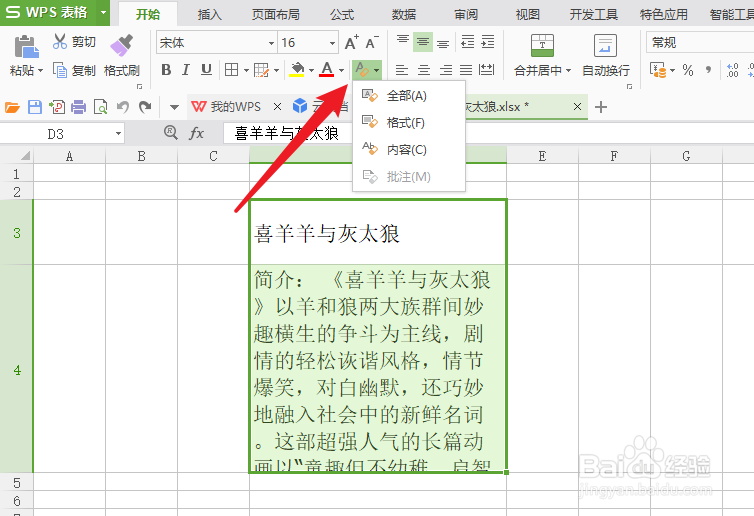Image resolution: width=754 pixels, height=516 pixels.
Task: Click Wrap Text (自动换行) button
Action: [605, 55]
